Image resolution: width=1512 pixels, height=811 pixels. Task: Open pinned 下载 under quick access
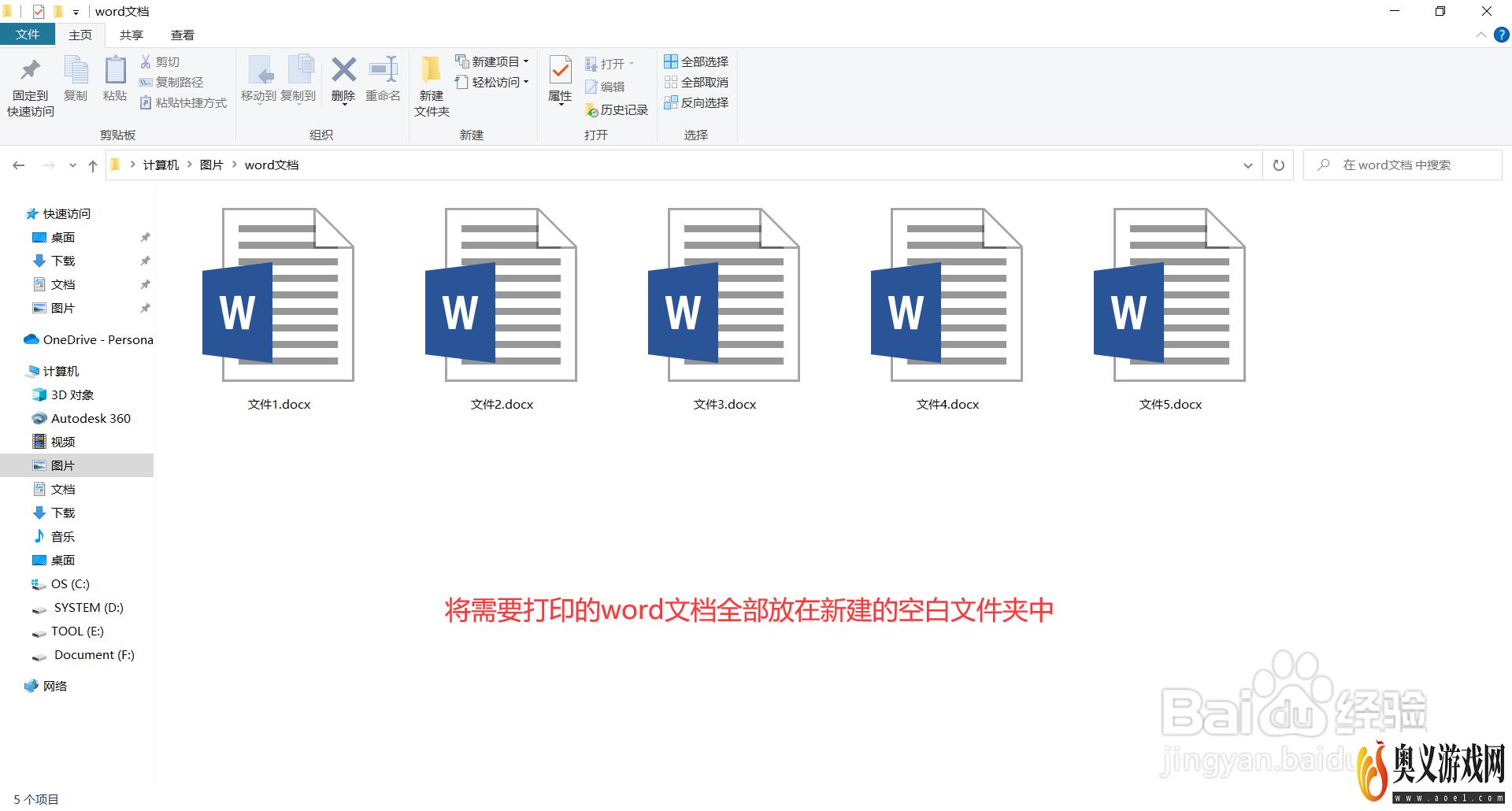[54, 261]
